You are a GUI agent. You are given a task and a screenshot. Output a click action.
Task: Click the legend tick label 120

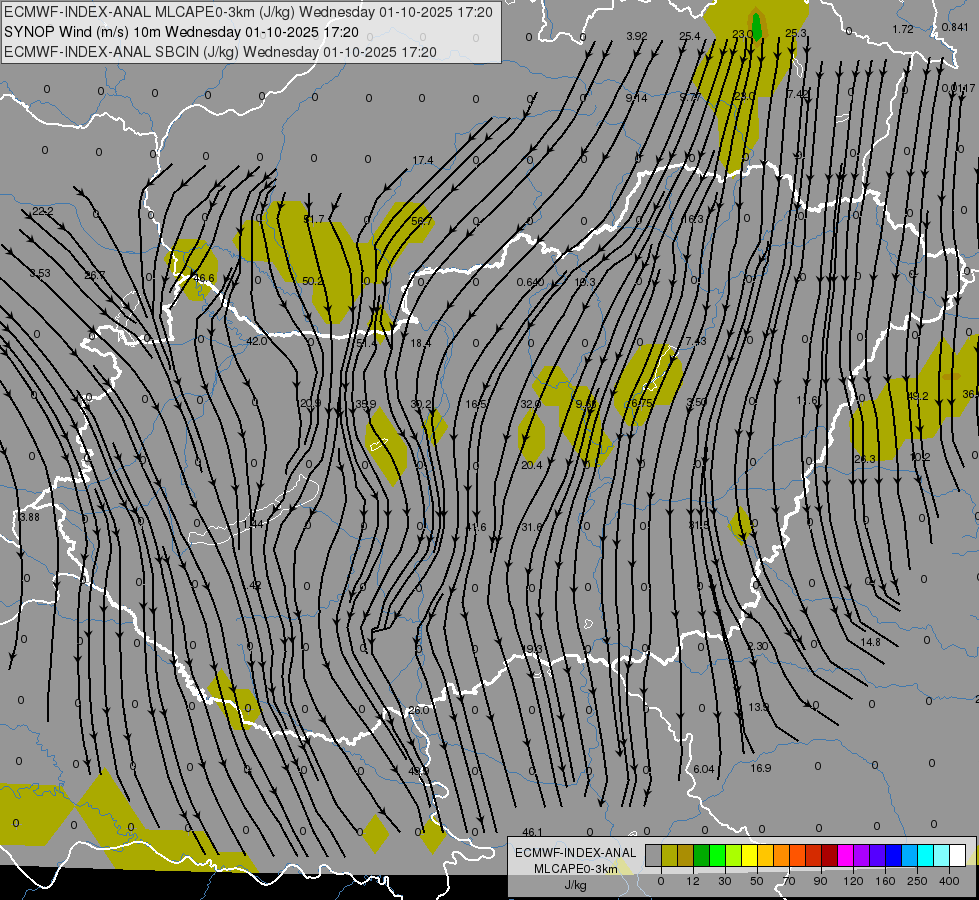click(853, 881)
